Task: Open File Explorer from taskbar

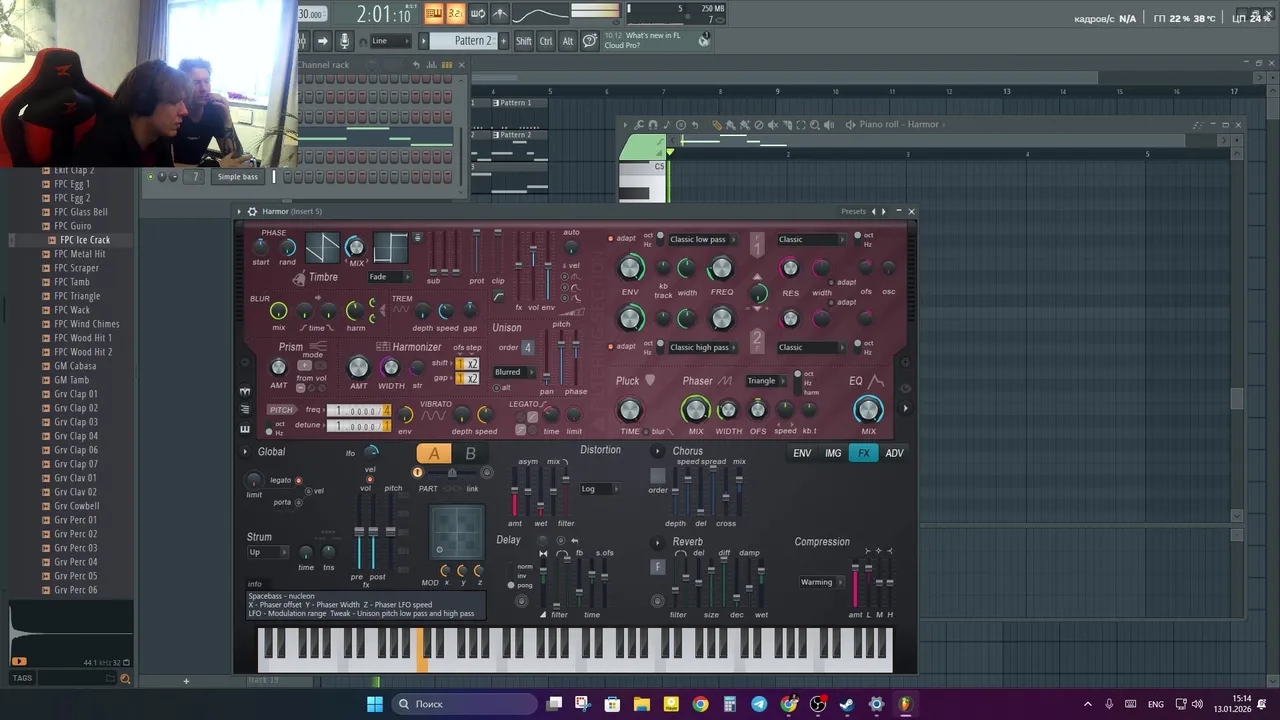Action: click(x=642, y=704)
